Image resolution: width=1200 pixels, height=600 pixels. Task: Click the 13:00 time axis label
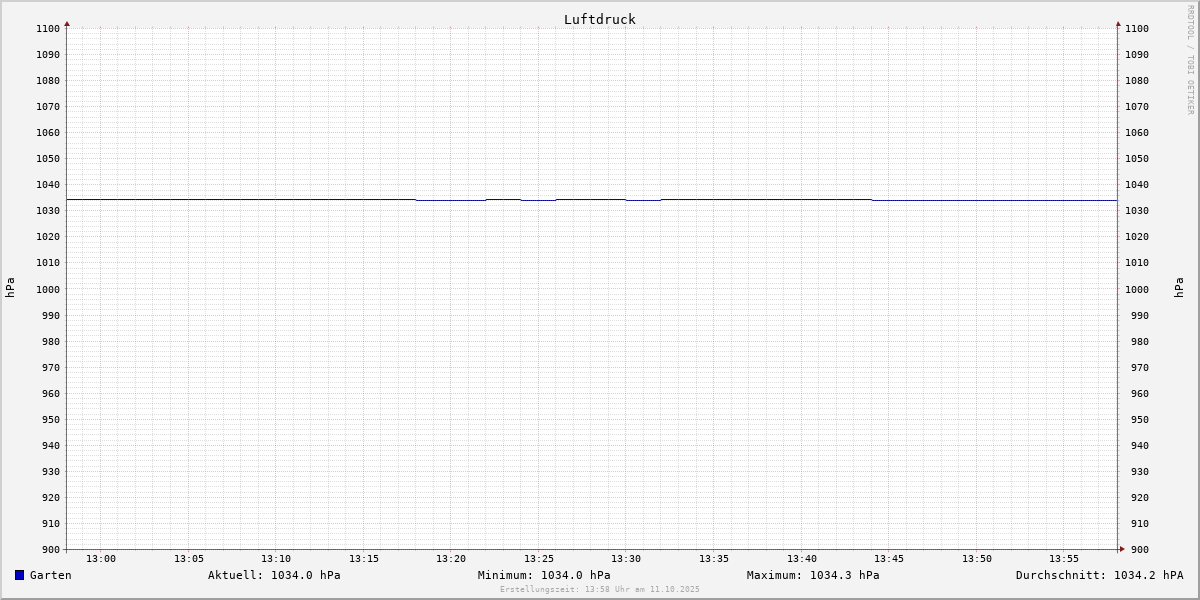coord(101,558)
